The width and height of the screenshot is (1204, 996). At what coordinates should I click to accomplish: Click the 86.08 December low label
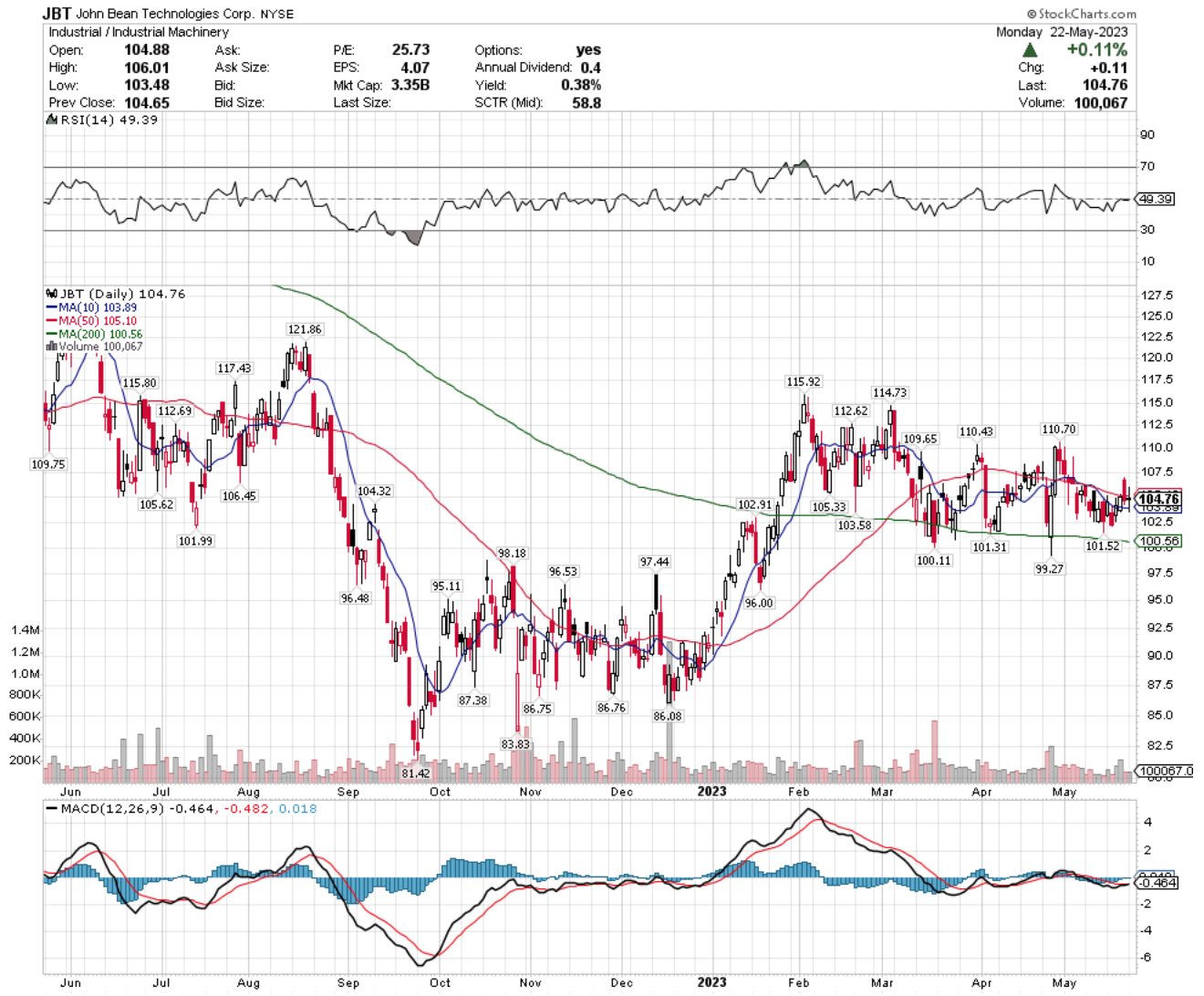pos(667,716)
